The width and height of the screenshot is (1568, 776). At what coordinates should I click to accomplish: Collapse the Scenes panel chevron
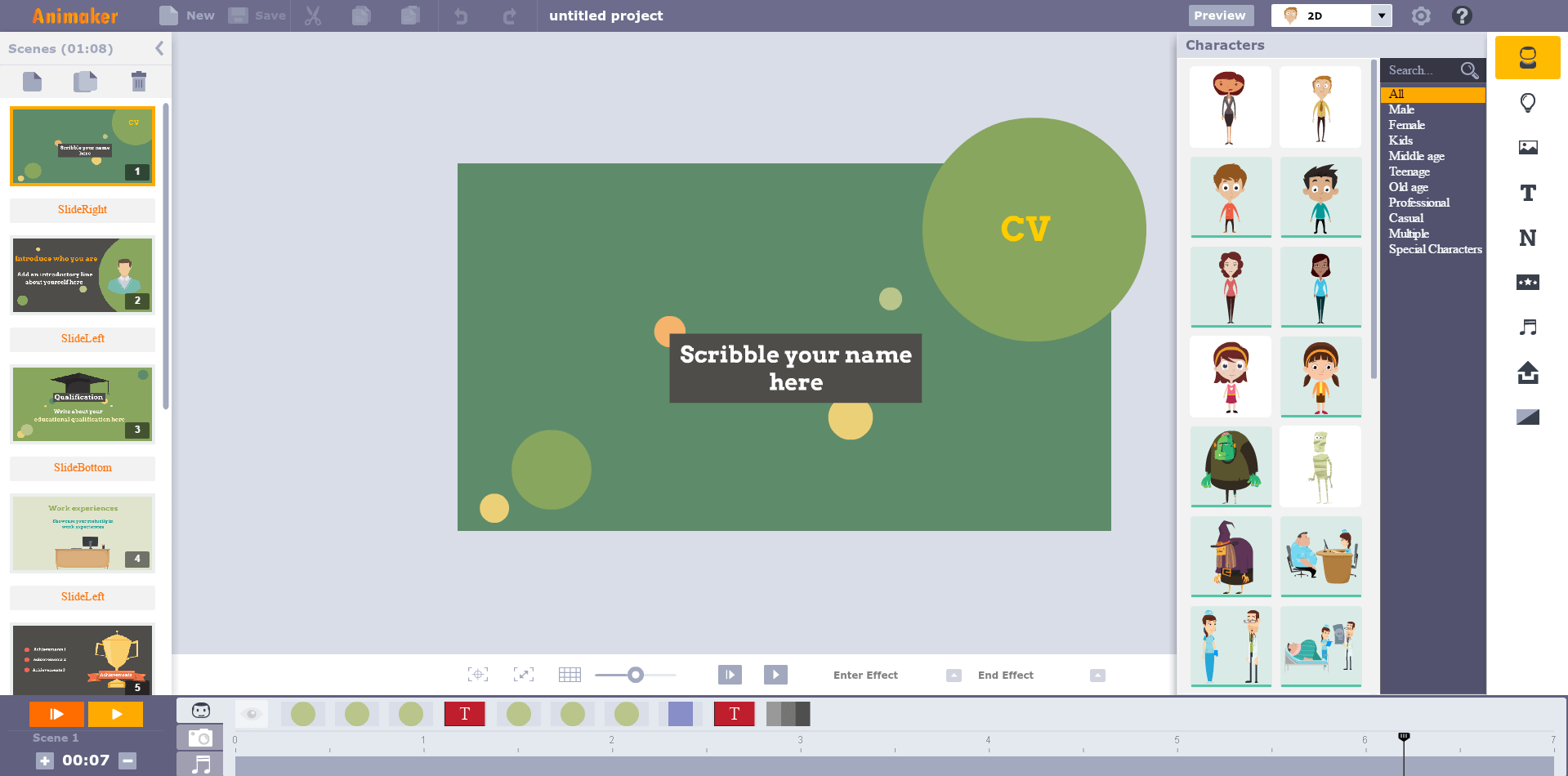(x=159, y=48)
